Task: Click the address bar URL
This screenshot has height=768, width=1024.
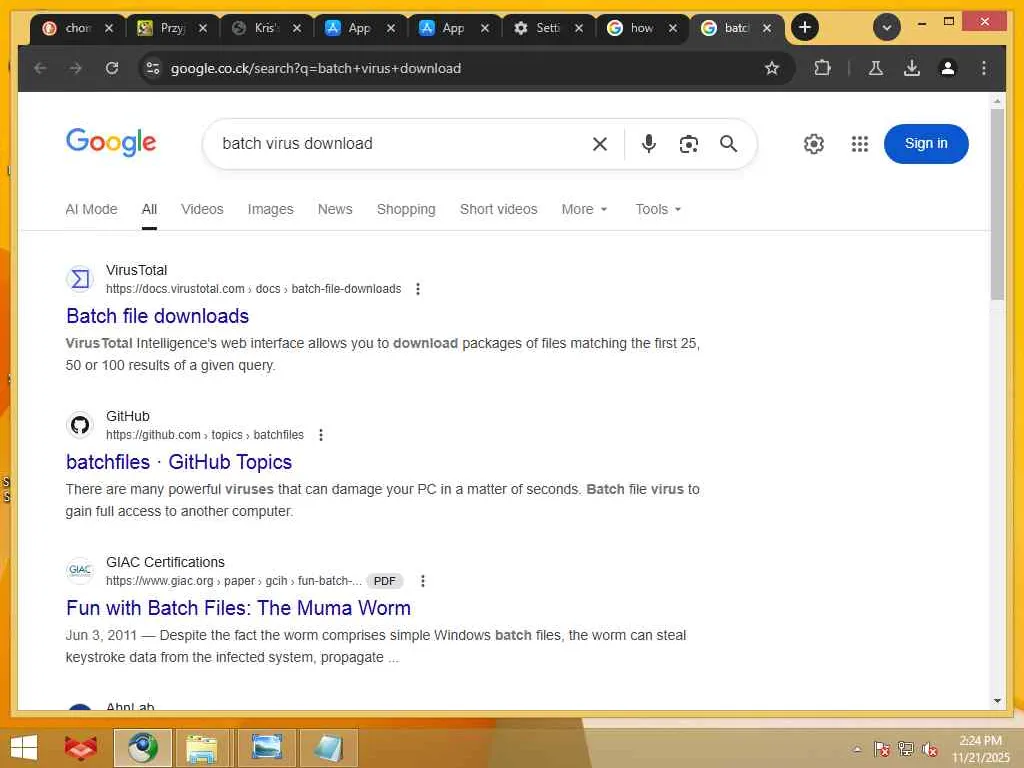Action: tap(315, 68)
